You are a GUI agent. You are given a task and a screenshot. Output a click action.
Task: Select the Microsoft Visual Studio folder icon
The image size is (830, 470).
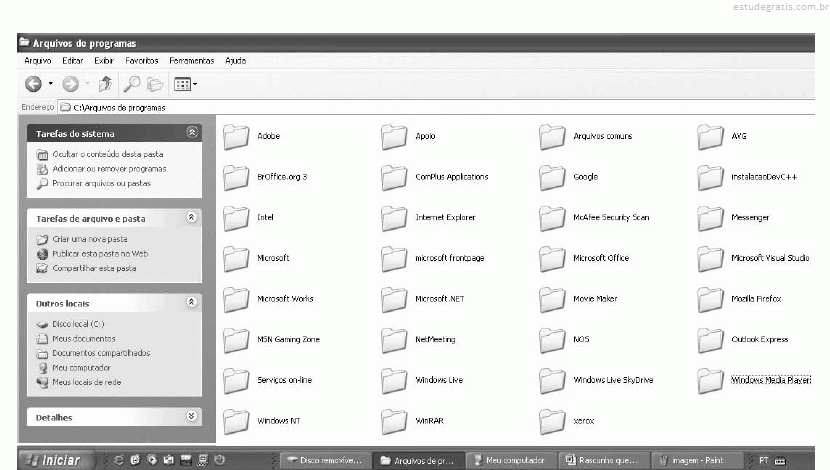[710, 259]
